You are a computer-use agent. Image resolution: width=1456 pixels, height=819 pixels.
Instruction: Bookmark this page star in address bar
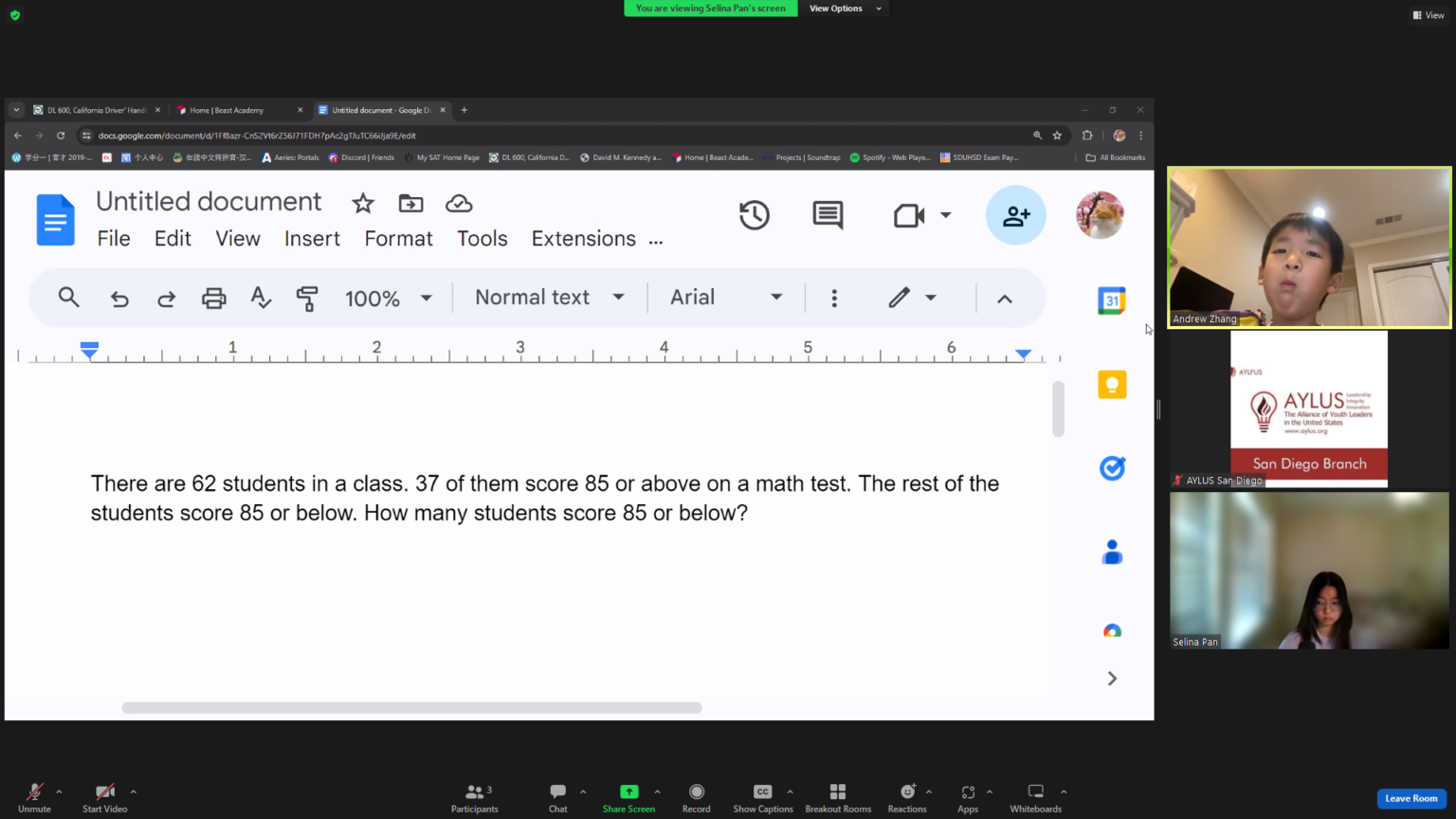1058,136
